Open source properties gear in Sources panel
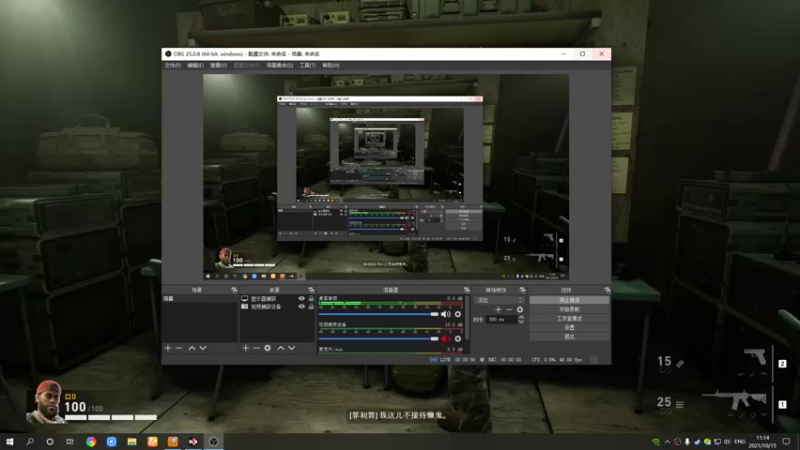The width and height of the screenshot is (800, 450). point(267,348)
